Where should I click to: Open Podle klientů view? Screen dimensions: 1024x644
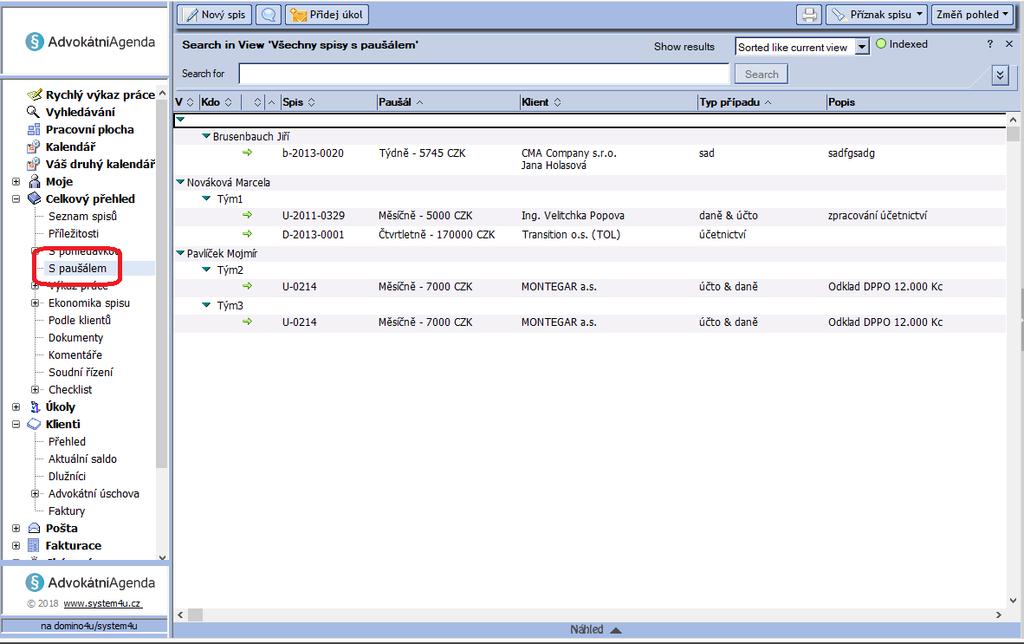79,320
